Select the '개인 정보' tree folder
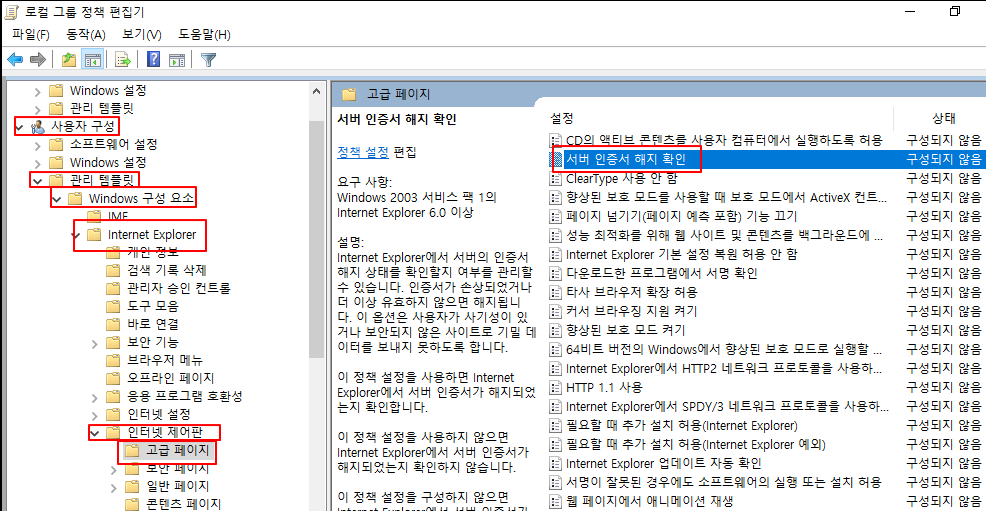Screen dimensions: 986x511 (153, 253)
